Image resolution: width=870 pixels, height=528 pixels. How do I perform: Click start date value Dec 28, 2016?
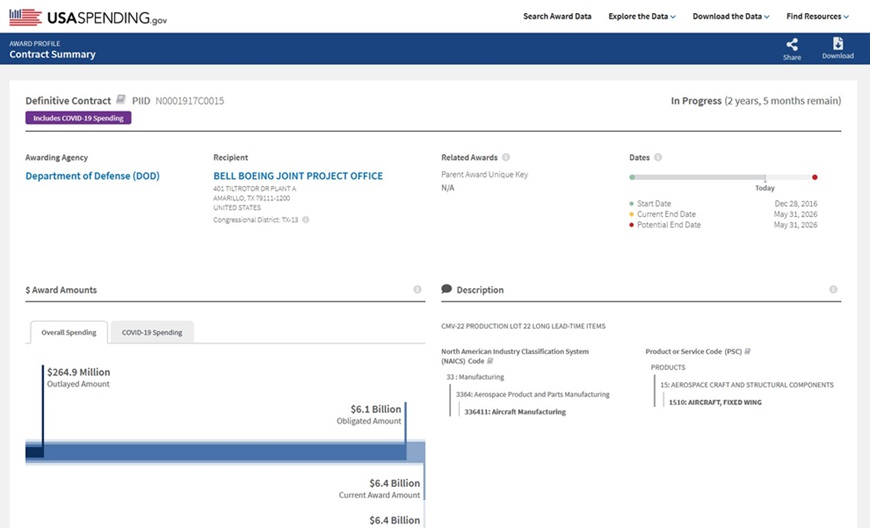pos(796,204)
